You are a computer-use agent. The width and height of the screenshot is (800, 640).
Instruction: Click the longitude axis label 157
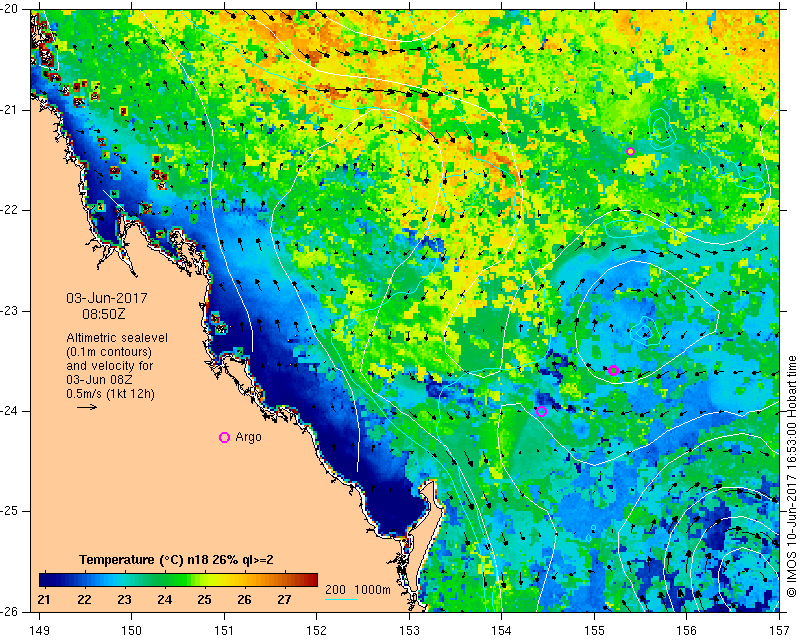pyautogui.click(x=780, y=631)
